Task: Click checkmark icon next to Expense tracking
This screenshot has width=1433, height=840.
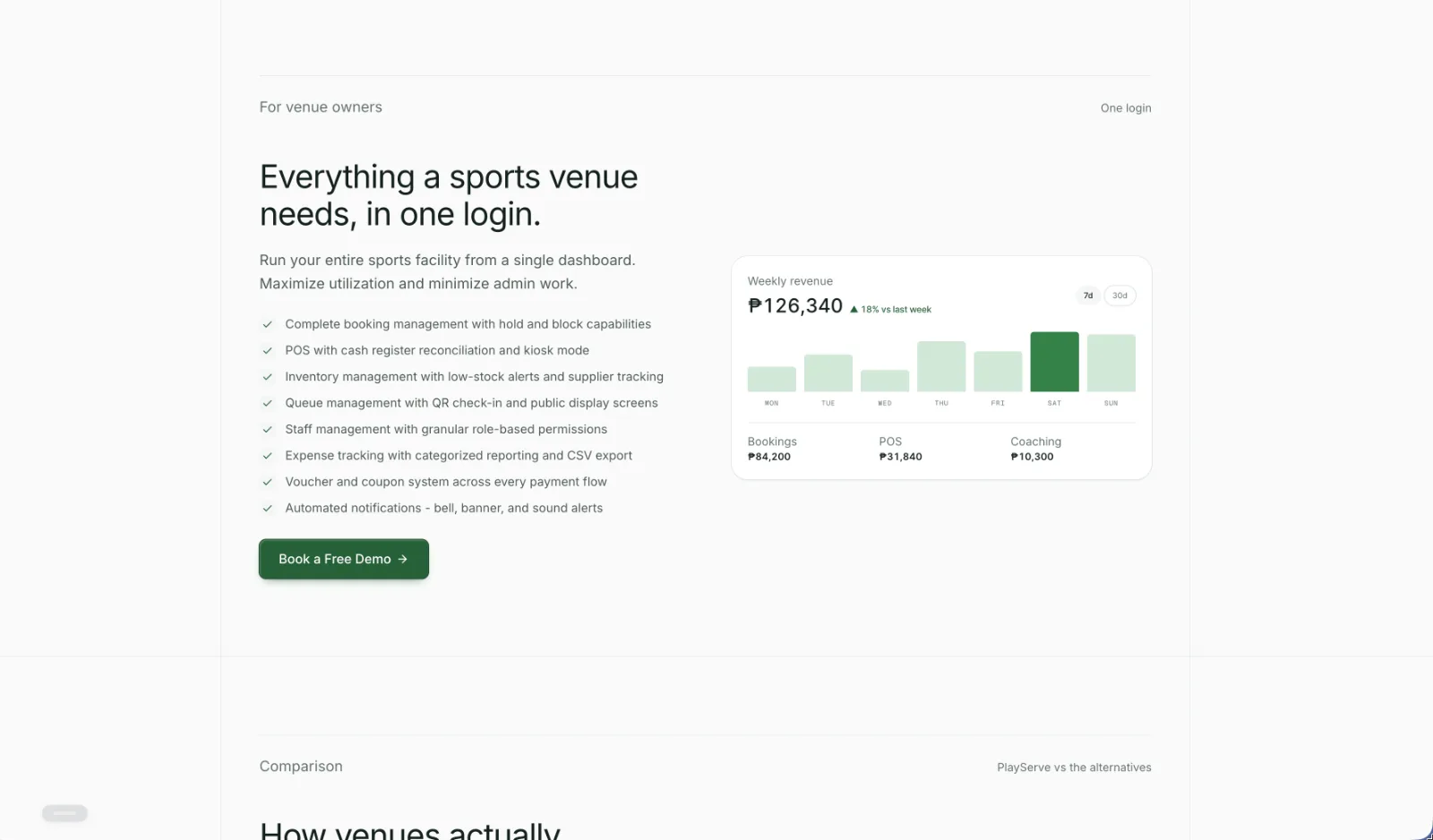Action: [x=267, y=456]
